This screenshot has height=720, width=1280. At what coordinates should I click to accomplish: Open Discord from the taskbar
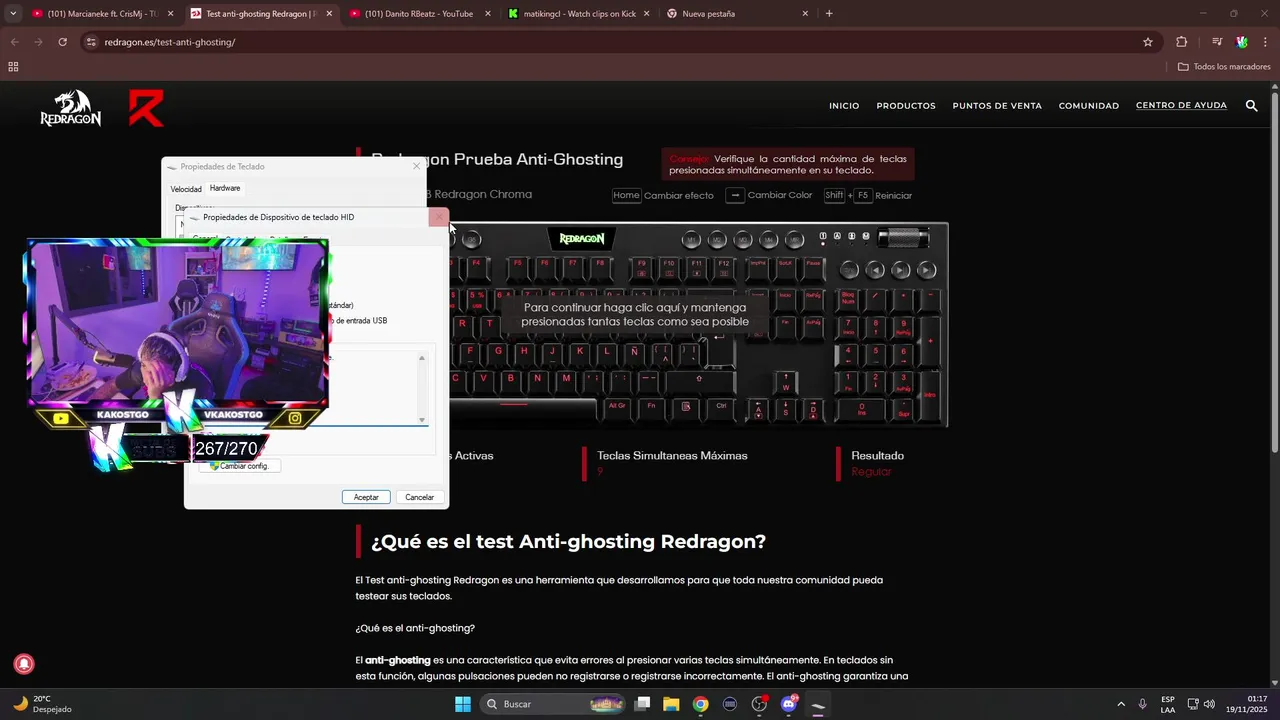[x=789, y=704]
